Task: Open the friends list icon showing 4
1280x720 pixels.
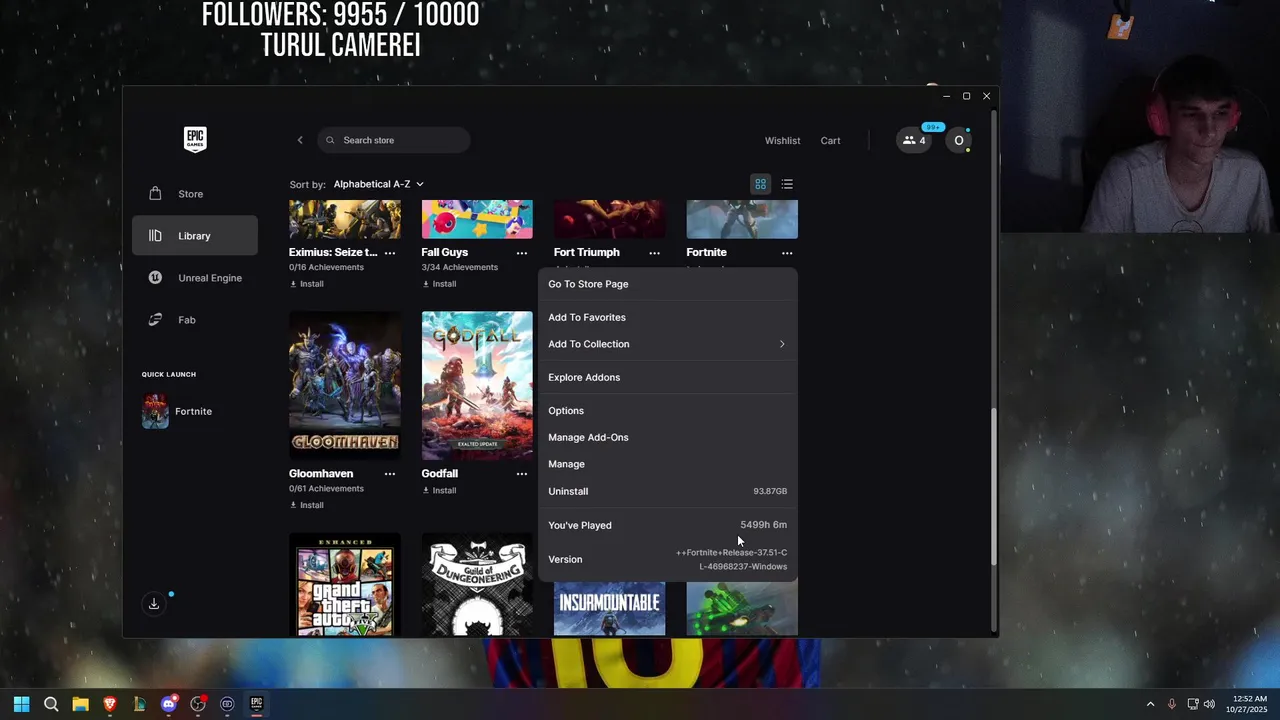Action: (914, 140)
